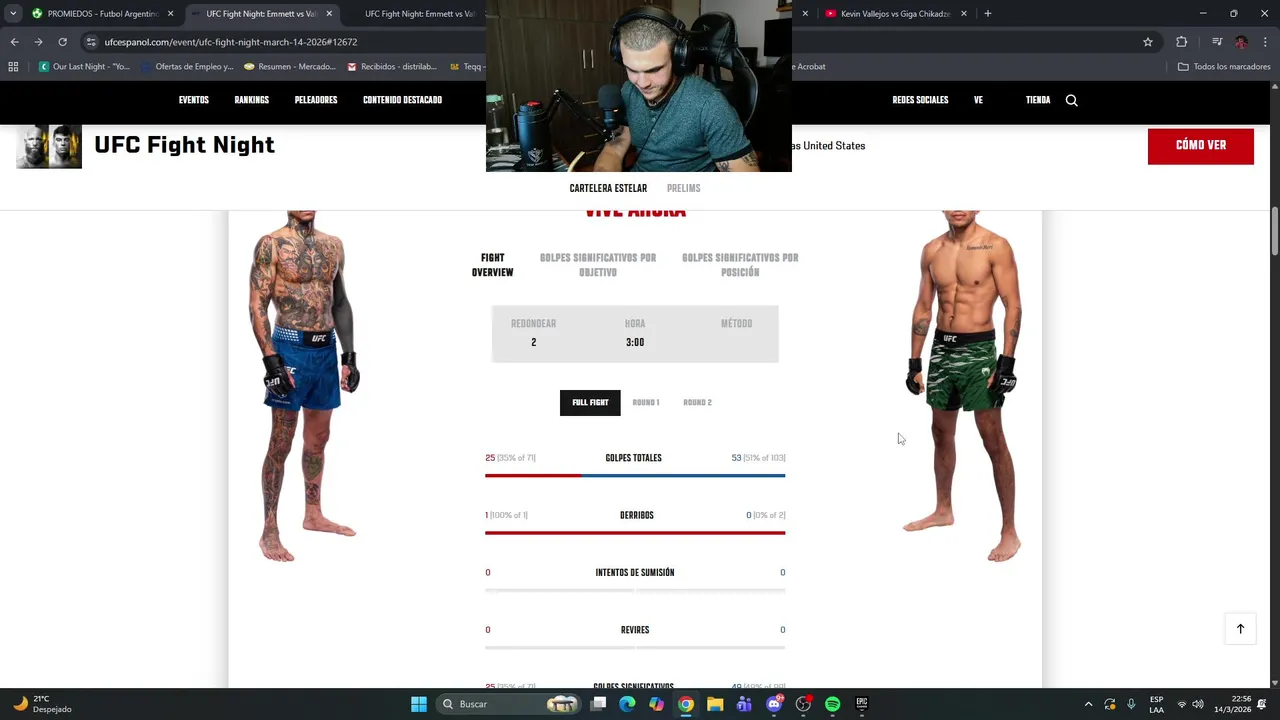Click the Cómo Ver button
The image size is (1280, 720).
pyautogui.click(x=1201, y=146)
